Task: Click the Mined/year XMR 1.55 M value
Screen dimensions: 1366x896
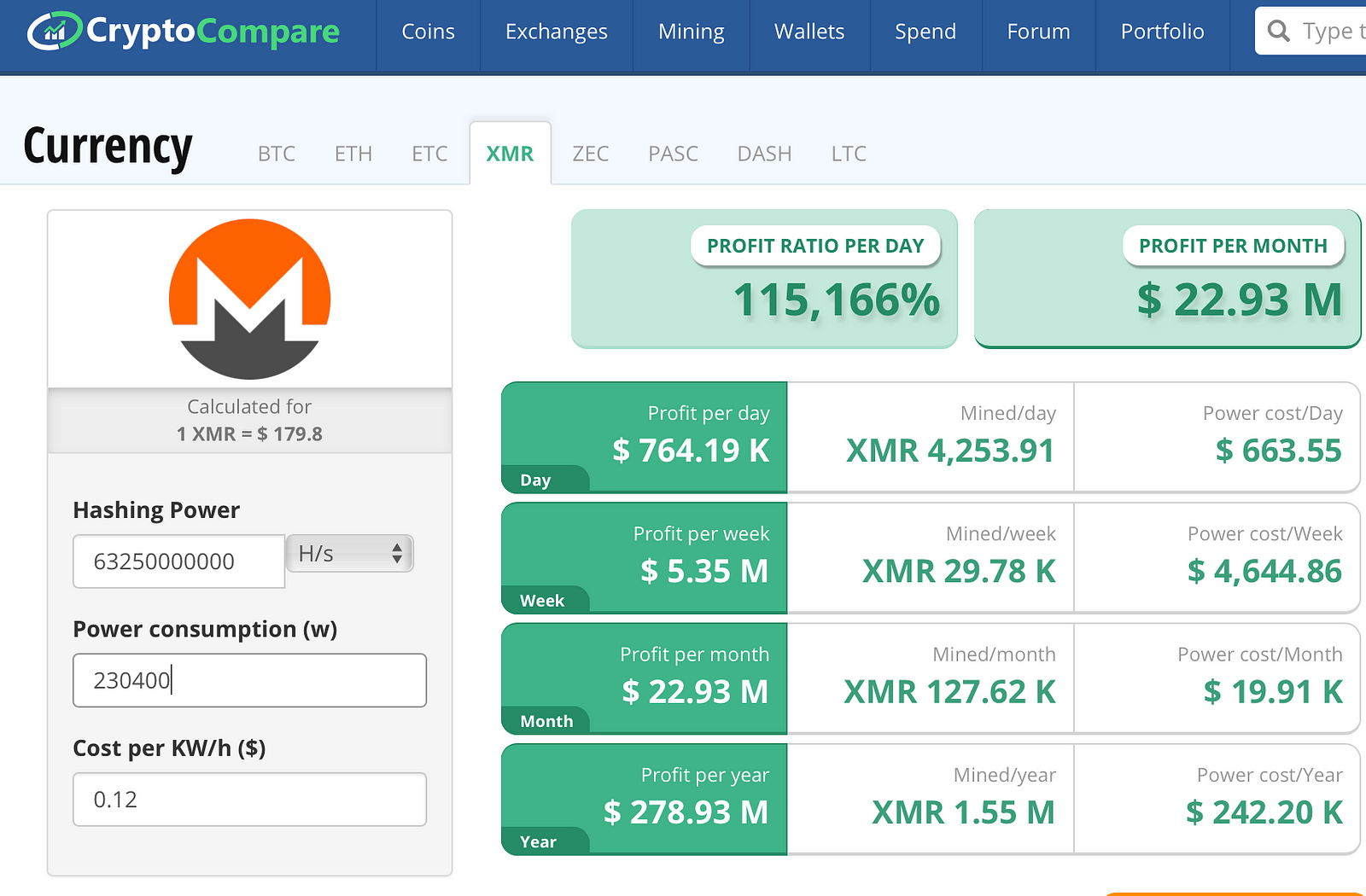Action: tap(963, 812)
